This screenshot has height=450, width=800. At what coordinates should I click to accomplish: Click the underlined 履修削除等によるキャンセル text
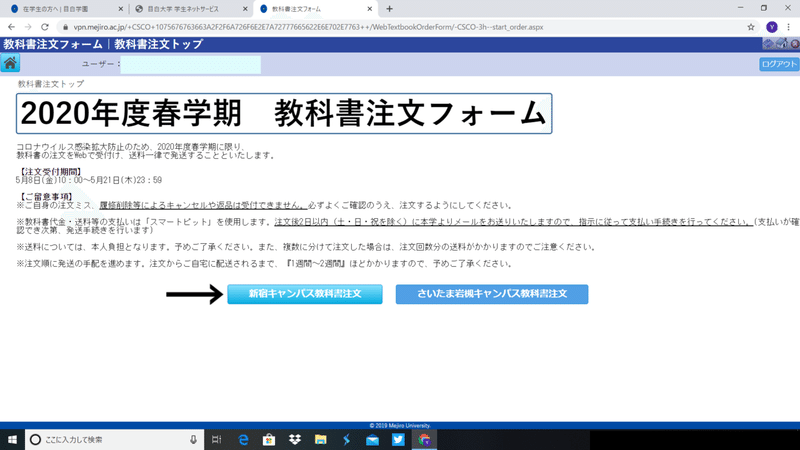[203, 205]
